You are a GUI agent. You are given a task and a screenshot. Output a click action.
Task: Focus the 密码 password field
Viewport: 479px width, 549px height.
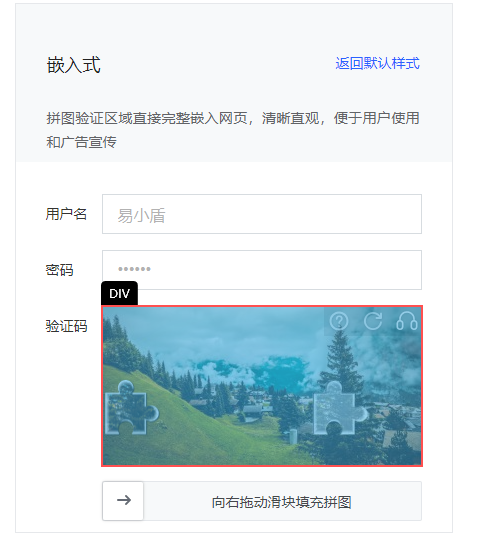point(262,270)
